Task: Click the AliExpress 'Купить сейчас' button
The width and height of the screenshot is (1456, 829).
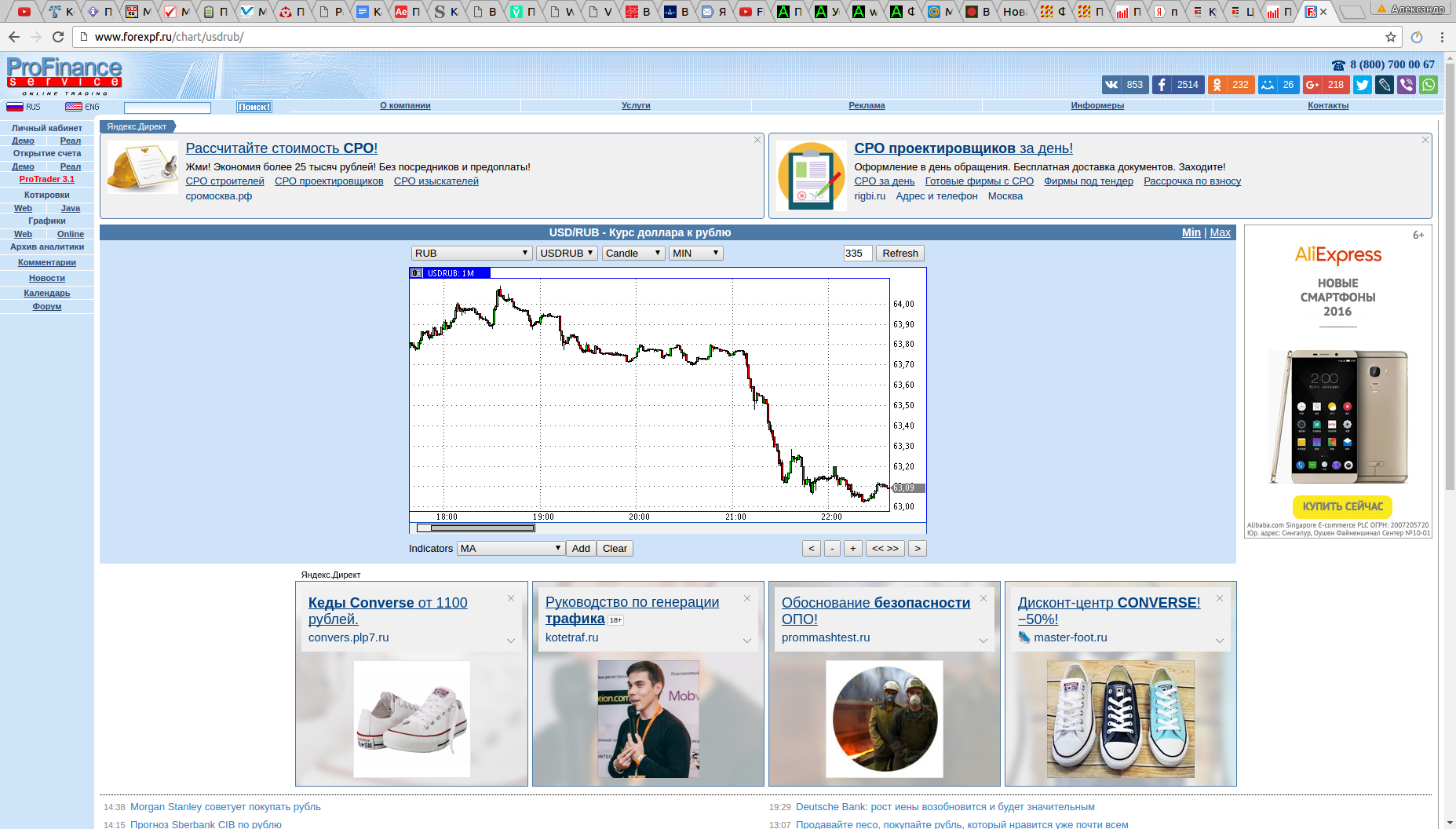Action: pyautogui.click(x=1342, y=506)
